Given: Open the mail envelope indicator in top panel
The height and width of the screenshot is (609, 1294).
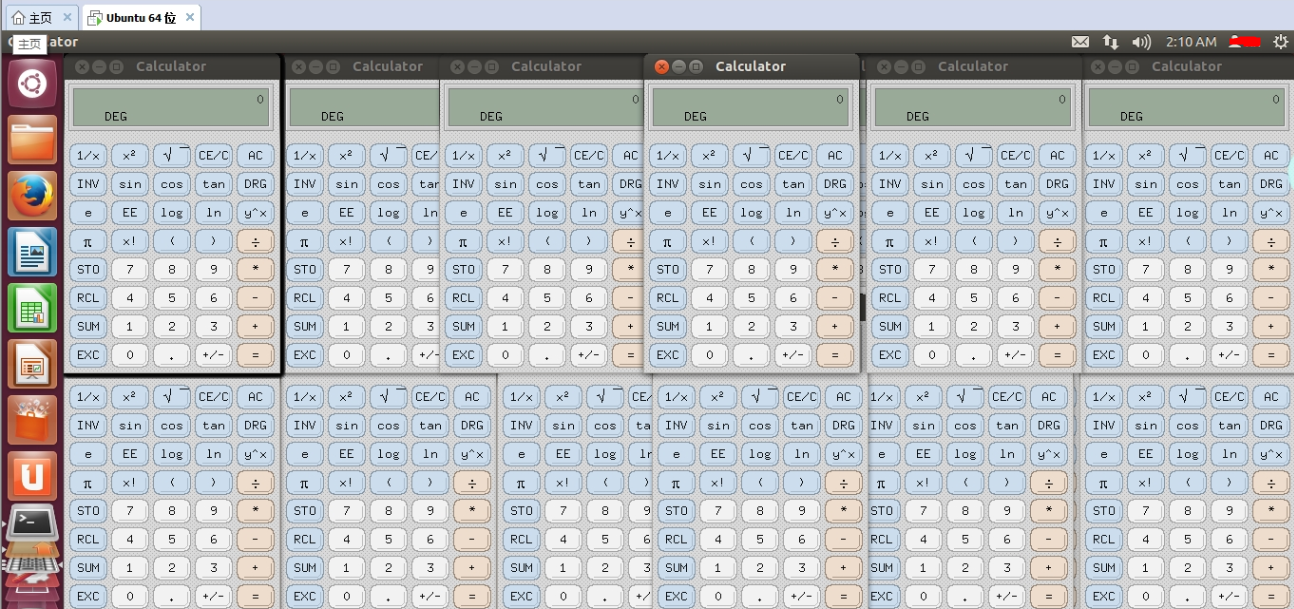Looking at the screenshot, I should point(1080,42).
